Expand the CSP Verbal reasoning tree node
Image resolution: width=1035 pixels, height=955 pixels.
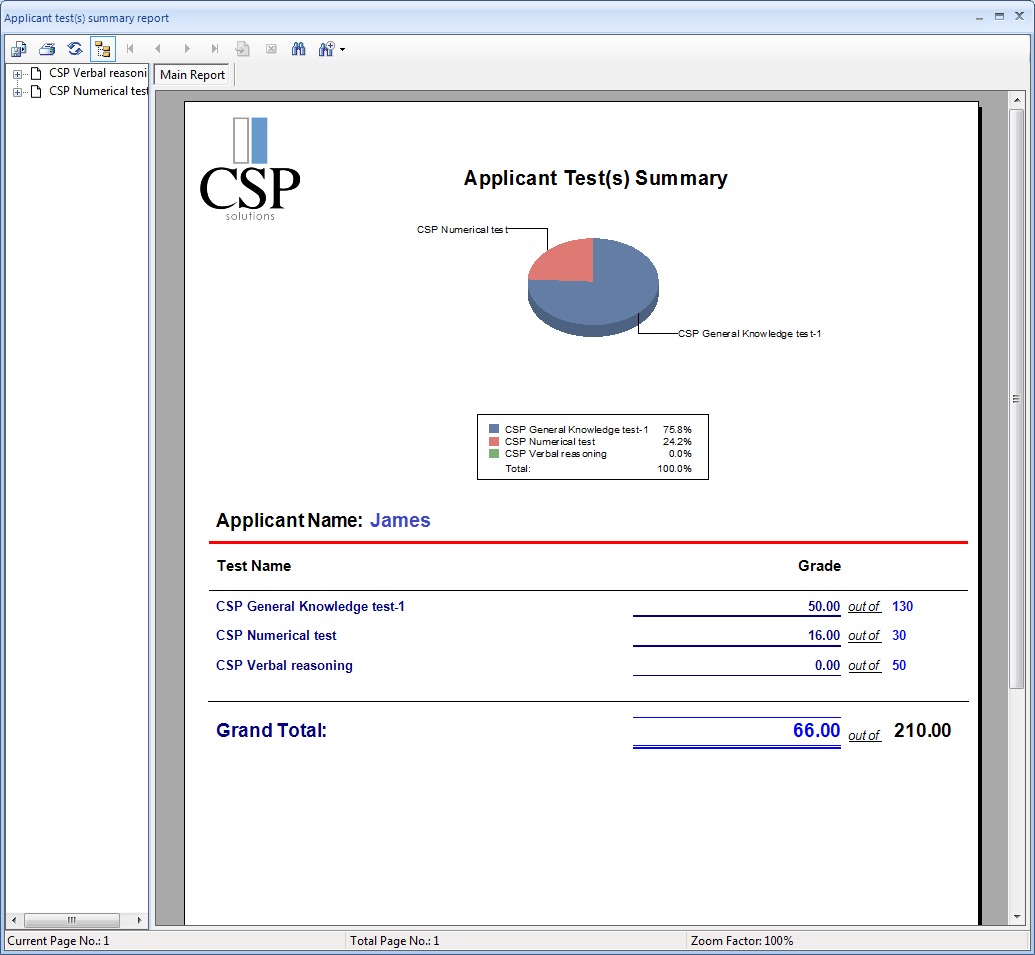pos(15,72)
